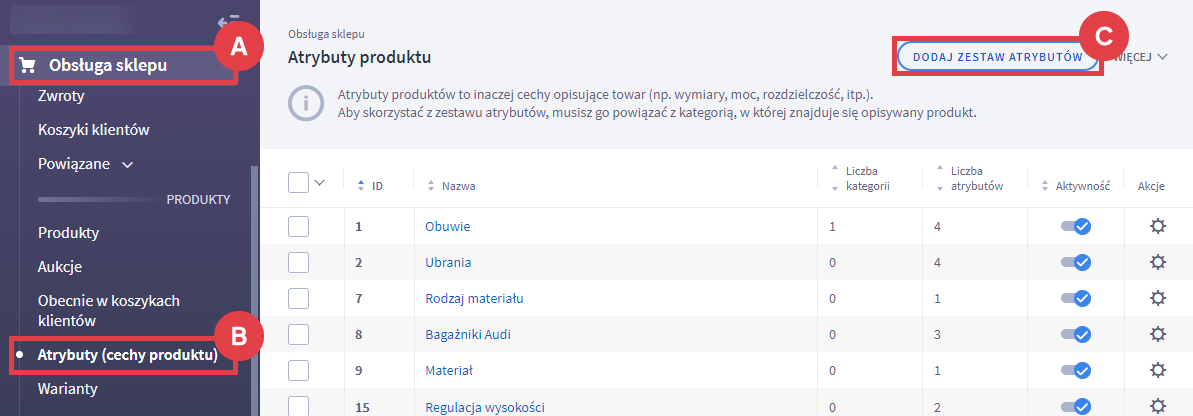Select the checkbox for Rodzaj materiału
The width and height of the screenshot is (1193, 416).
(299, 298)
